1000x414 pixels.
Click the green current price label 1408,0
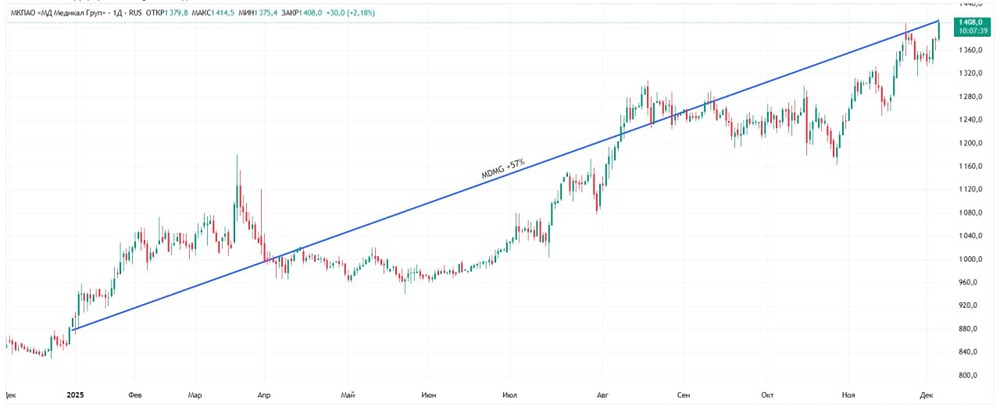969,21
